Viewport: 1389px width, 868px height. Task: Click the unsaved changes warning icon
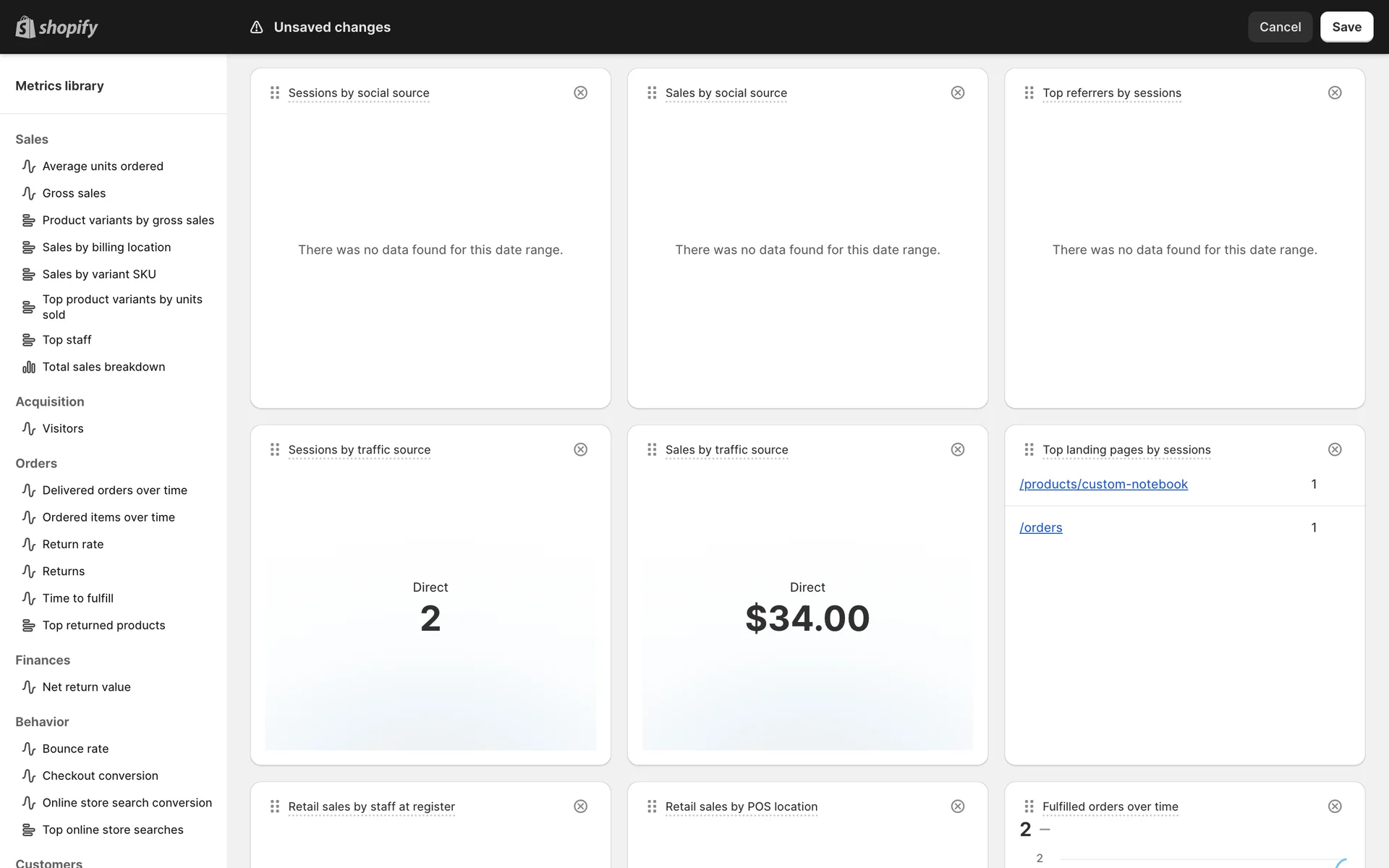coord(256,27)
